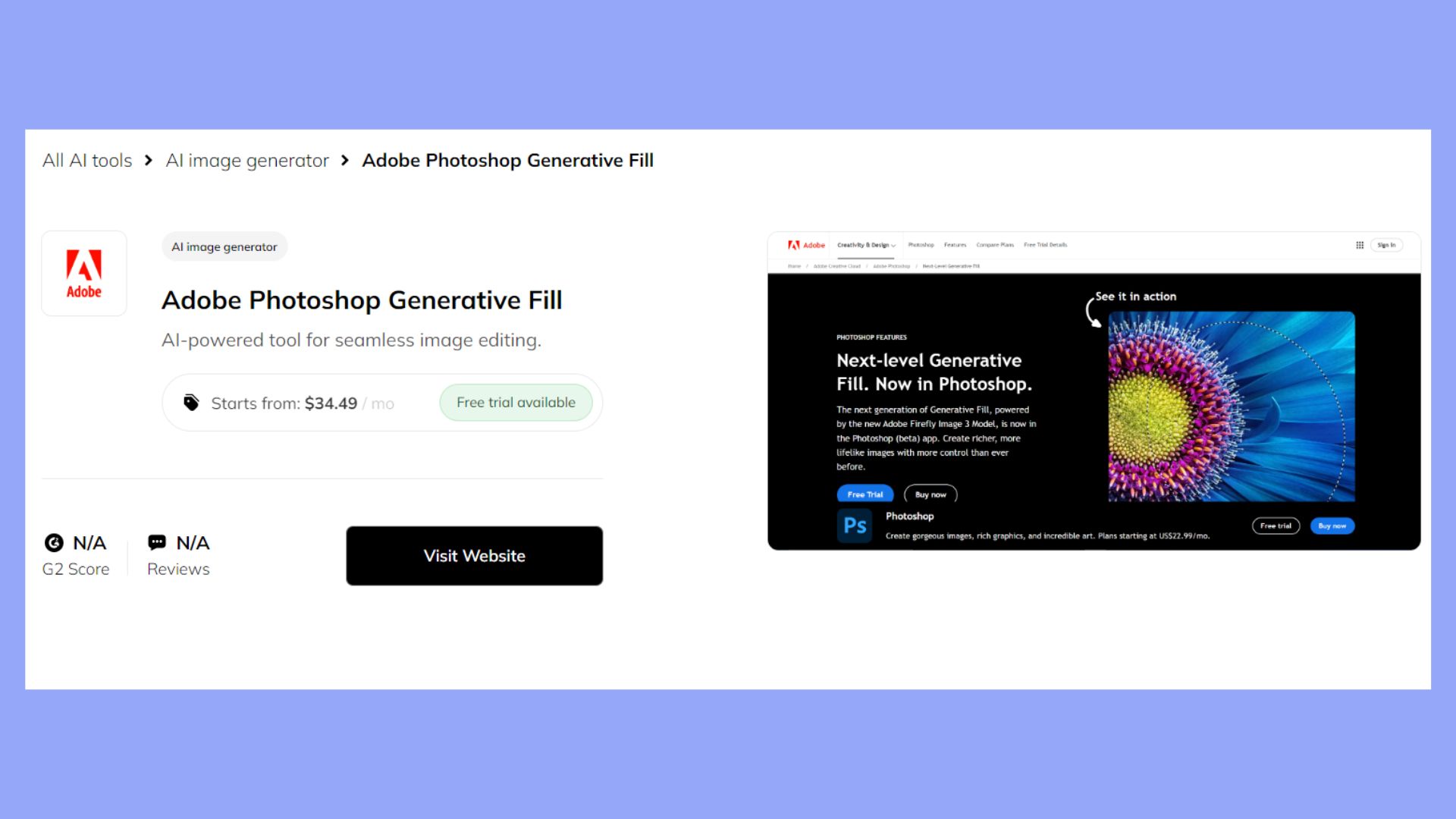Click the Free Trial button in preview
The height and width of the screenshot is (819, 1456).
click(x=864, y=494)
